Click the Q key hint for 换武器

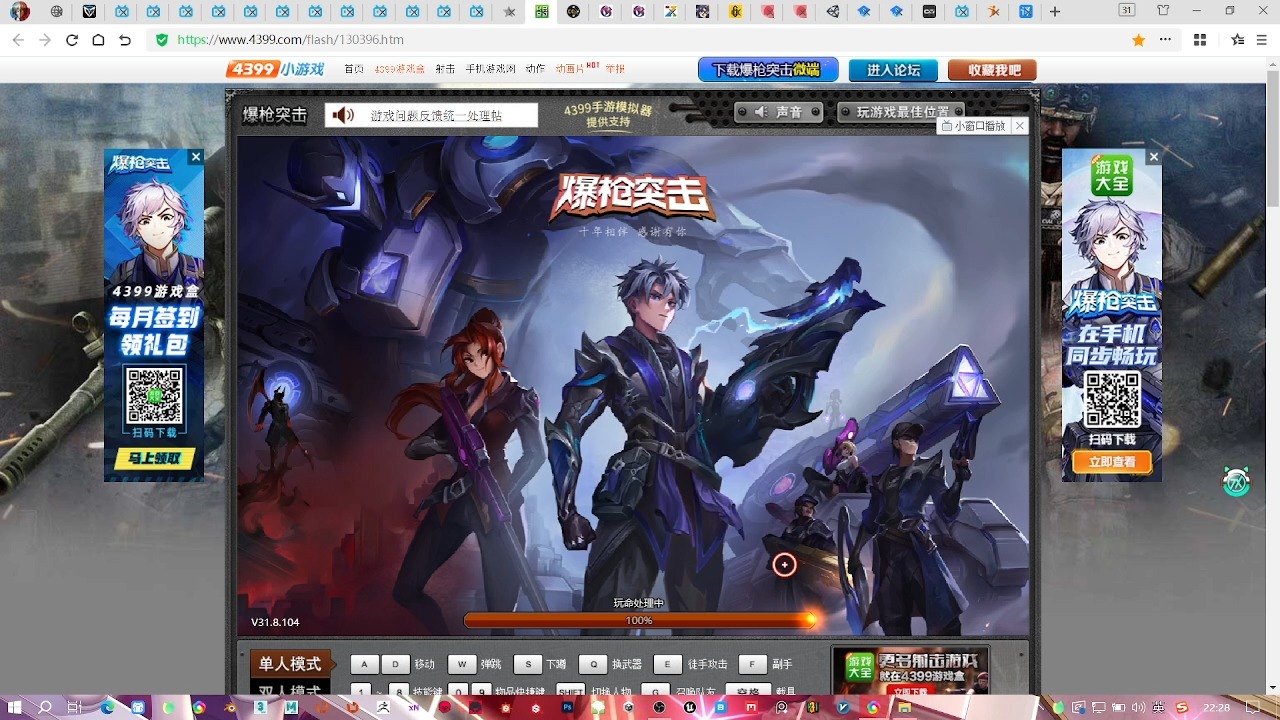pyautogui.click(x=593, y=664)
